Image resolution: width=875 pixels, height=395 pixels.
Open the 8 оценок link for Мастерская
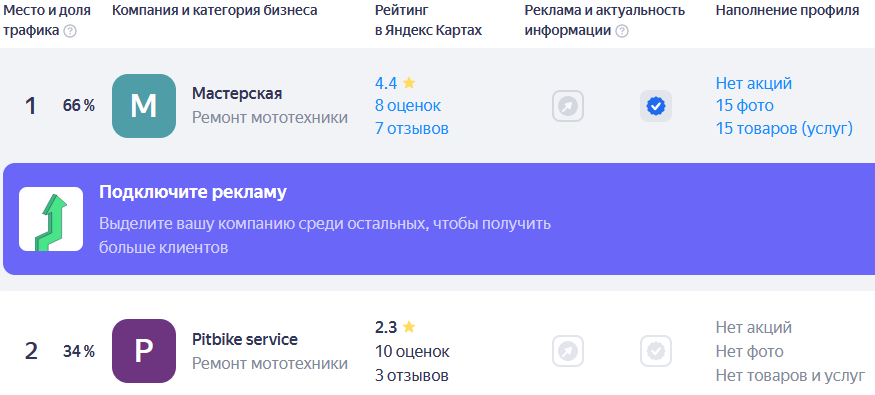(408, 106)
